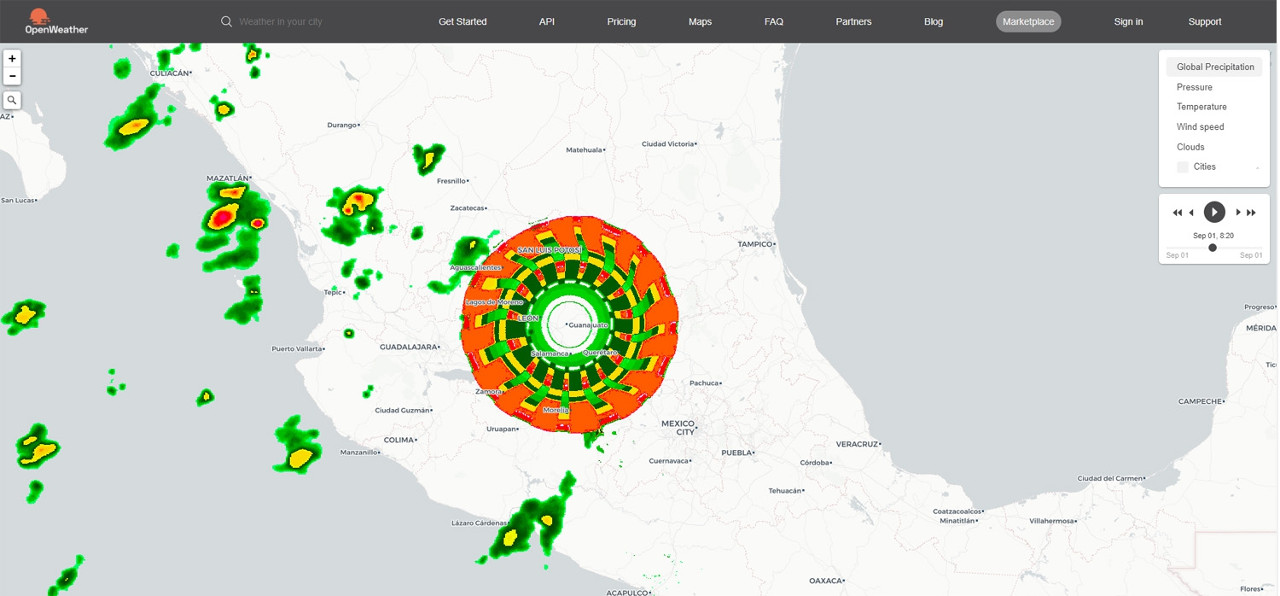
Task: Open the map search magnifier icon
Action: [11, 99]
